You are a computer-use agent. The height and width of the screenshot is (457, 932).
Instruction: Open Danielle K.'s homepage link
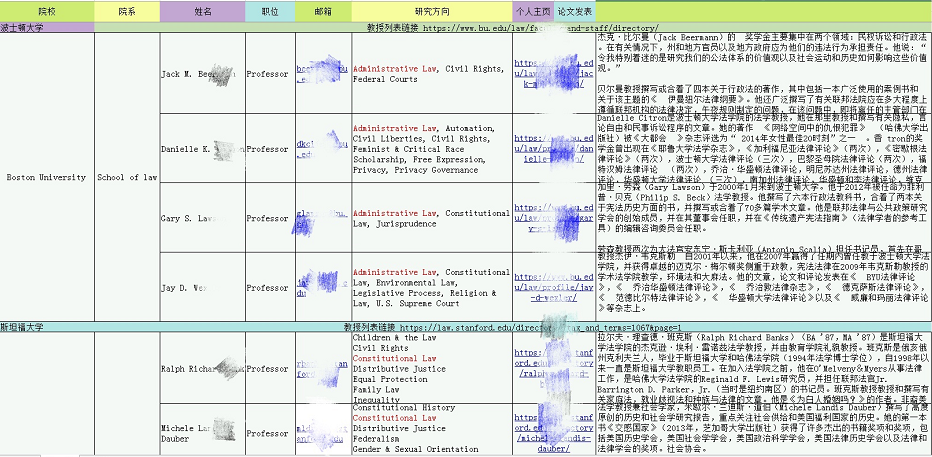554,149
